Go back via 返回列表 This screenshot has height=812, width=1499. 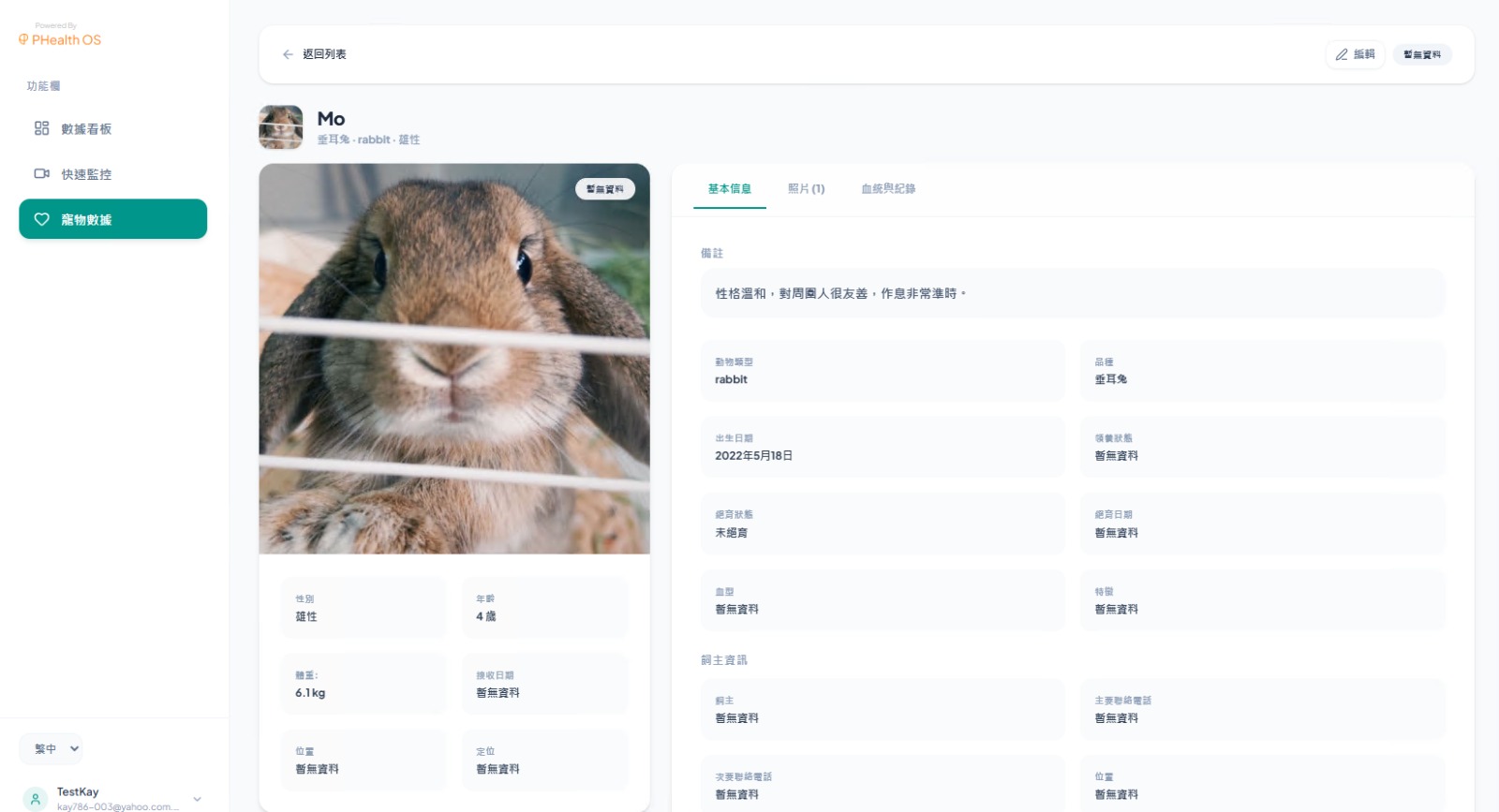(x=315, y=54)
